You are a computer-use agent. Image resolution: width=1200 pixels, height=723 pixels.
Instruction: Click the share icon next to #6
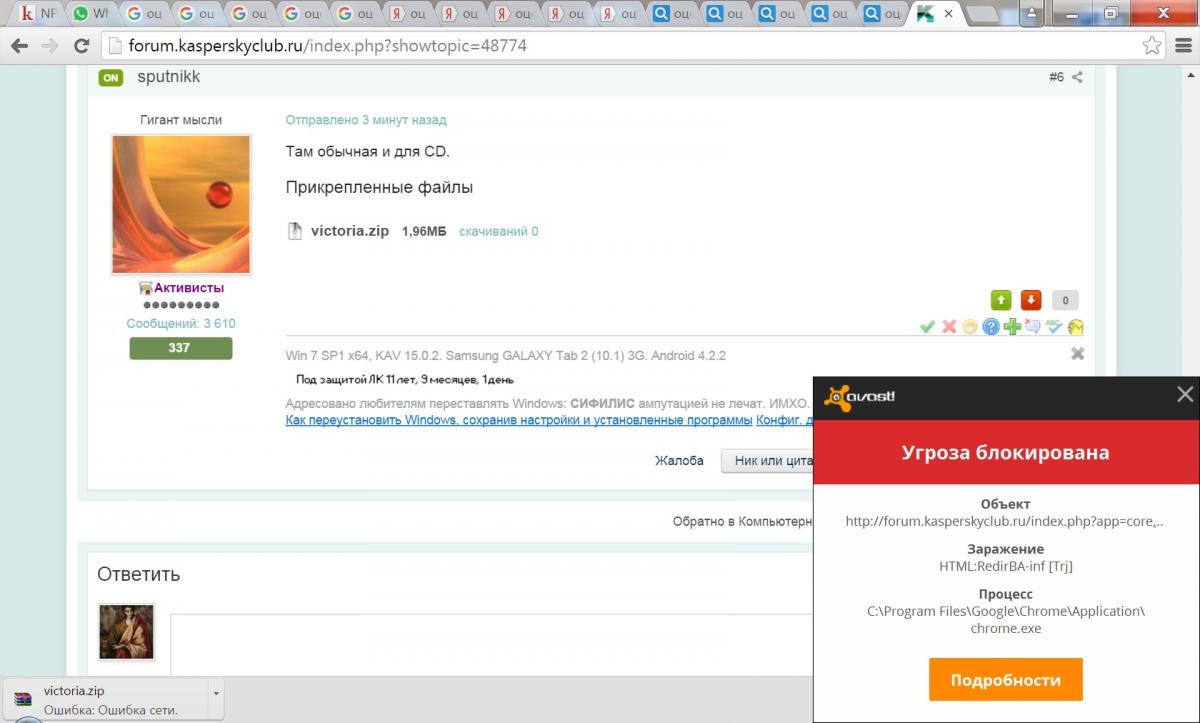click(1077, 77)
